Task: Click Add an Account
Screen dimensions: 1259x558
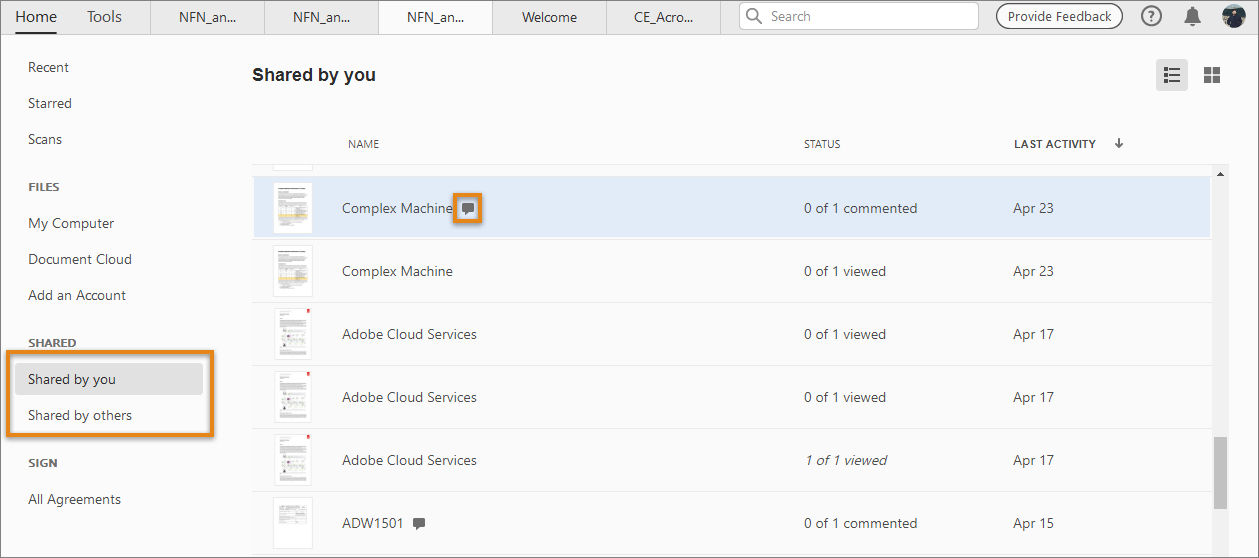Action: [77, 295]
